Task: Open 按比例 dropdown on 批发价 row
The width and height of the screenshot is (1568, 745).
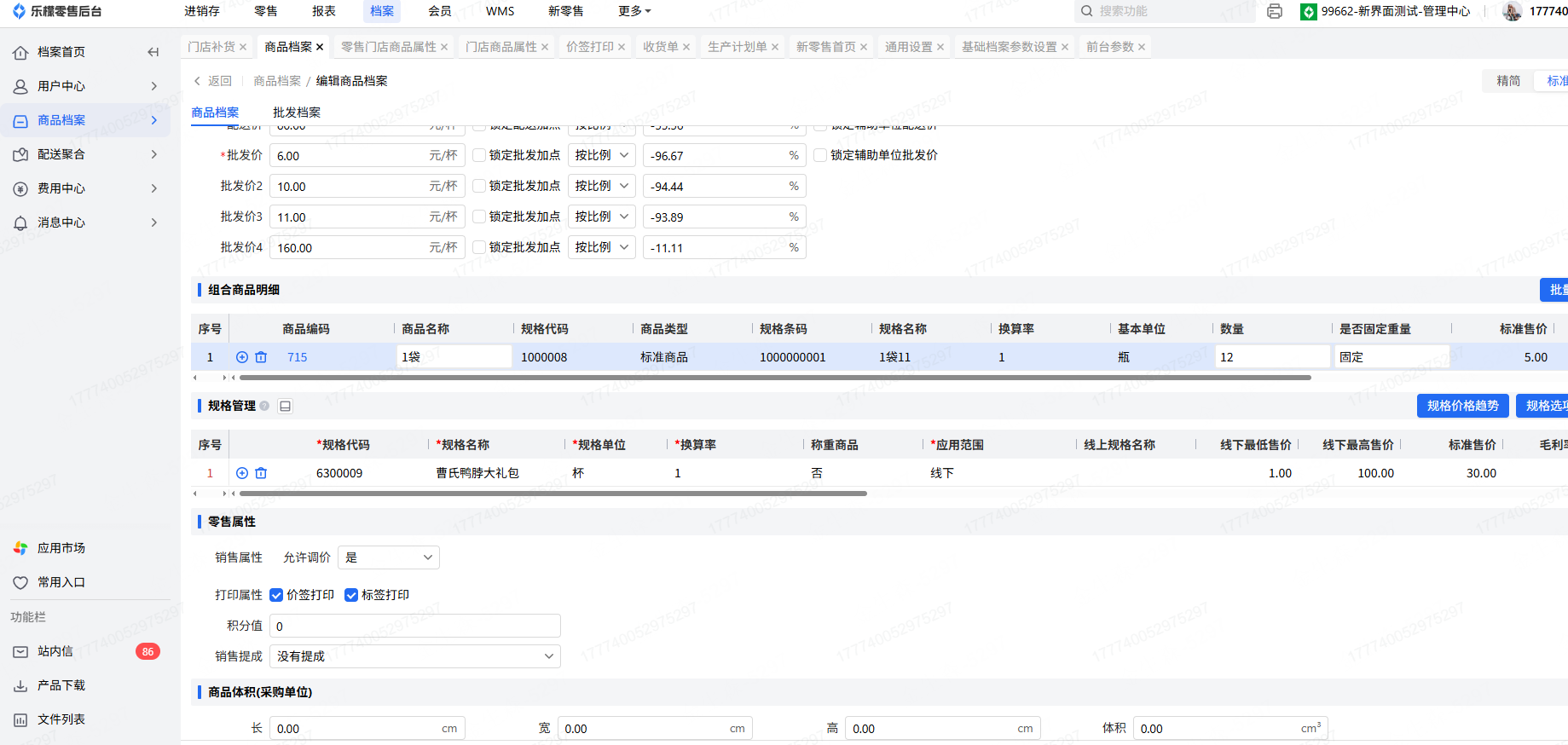Action: pos(602,155)
